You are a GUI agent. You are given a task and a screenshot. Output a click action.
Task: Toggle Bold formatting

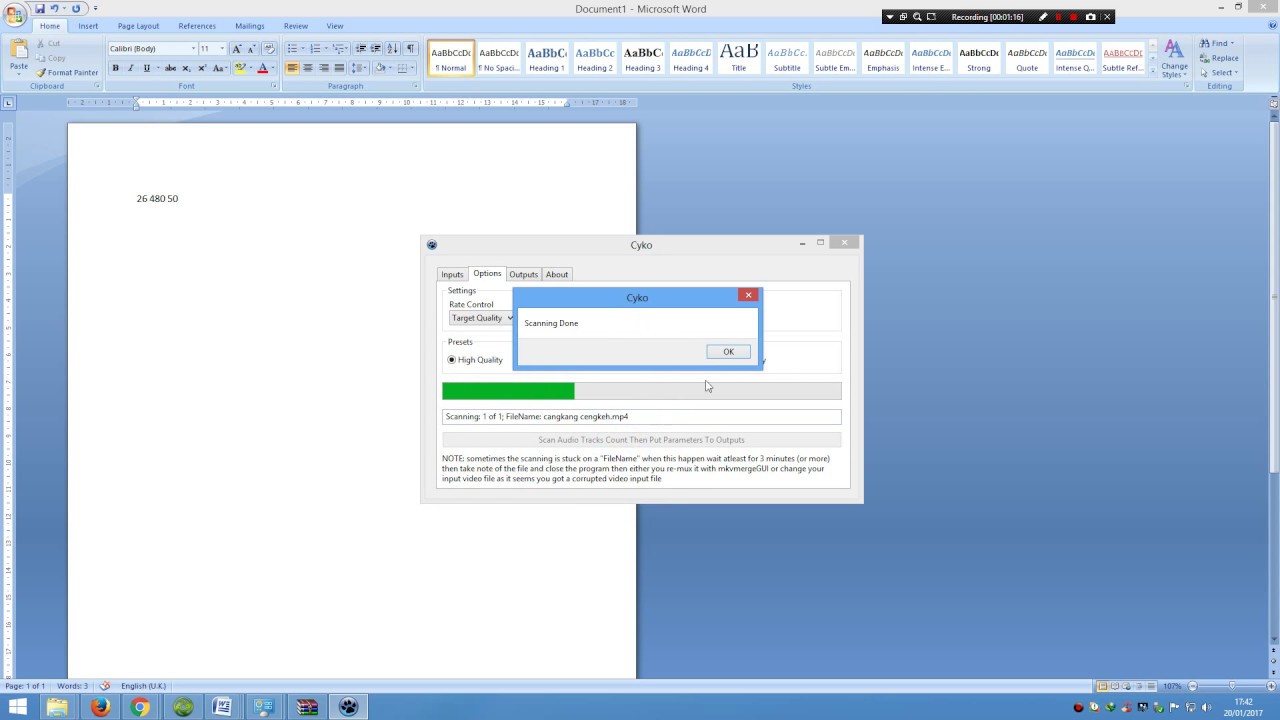coord(115,68)
